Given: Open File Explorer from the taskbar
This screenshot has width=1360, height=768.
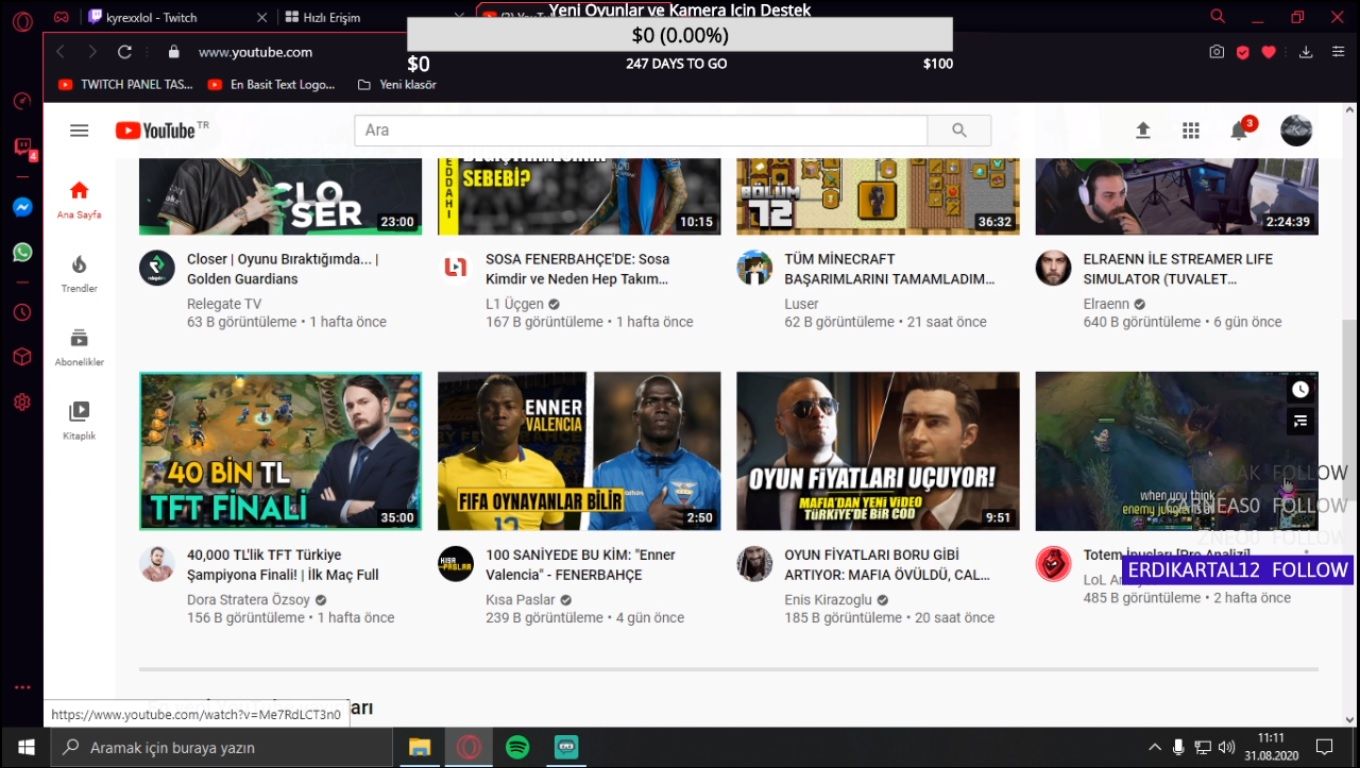Looking at the screenshot, I should pyautogui.click(x=419, y=747).
